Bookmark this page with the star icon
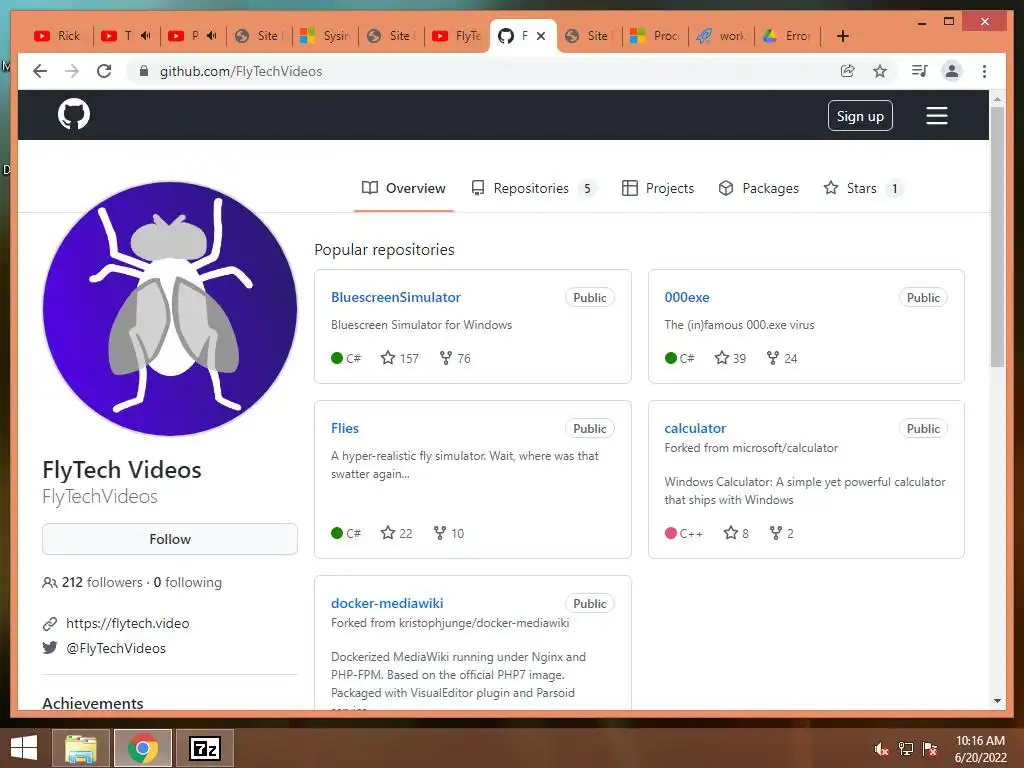This screenshot has height=768, width=1024. 880,71
